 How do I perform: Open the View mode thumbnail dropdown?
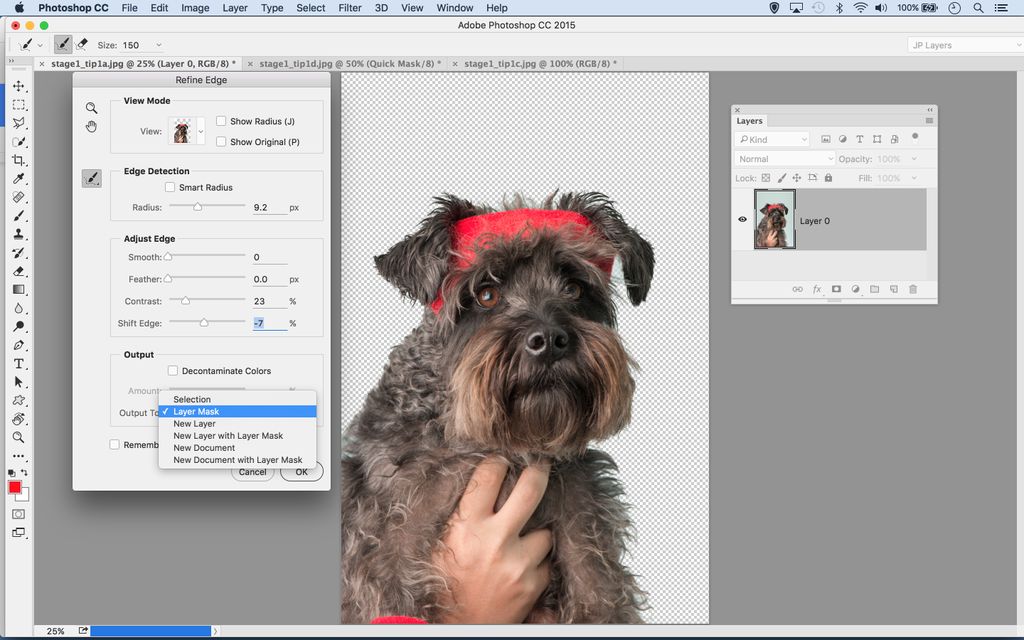198,130
